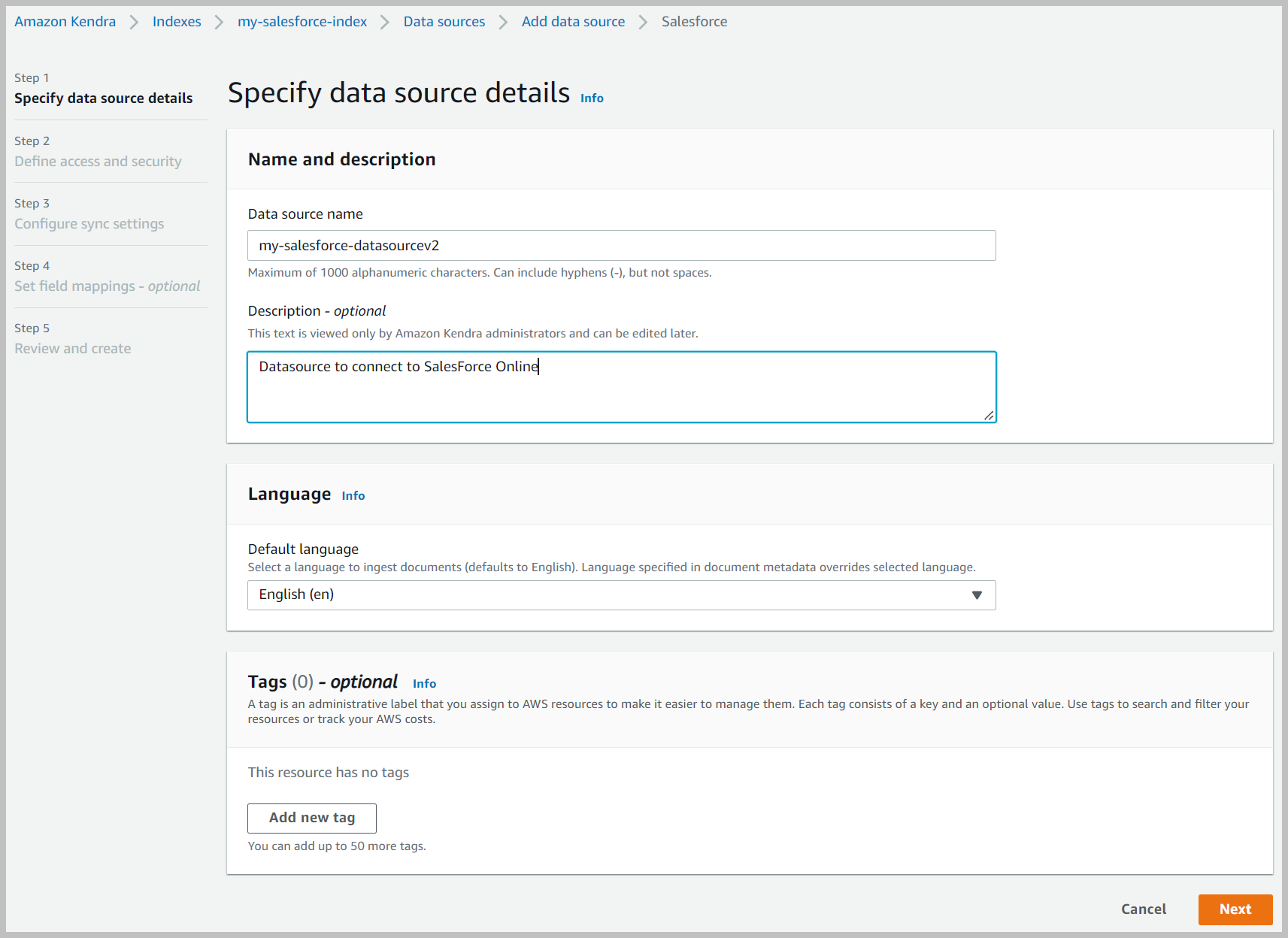Viewport: 1288px width, 938px height.
Task: Open Info link beside page title
Action: [592, 98]
